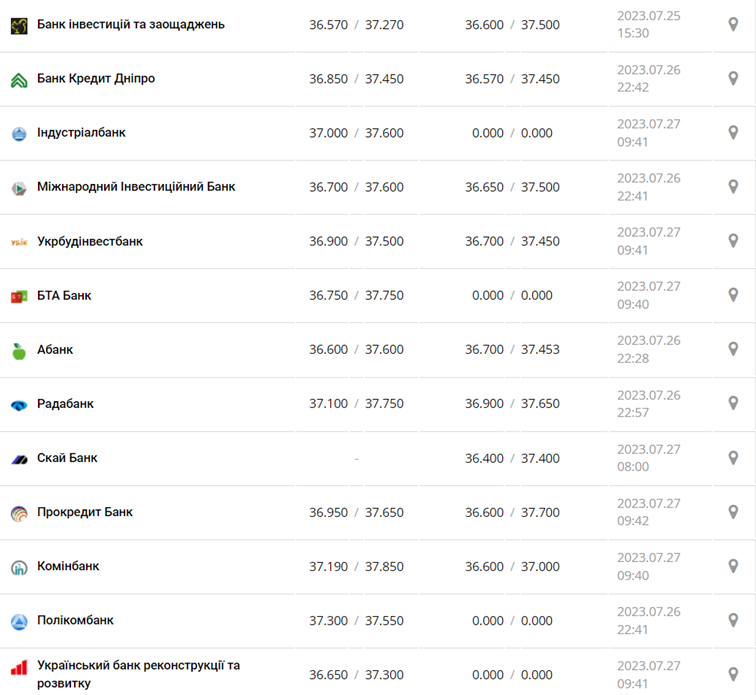
Task: Click the Індустріалбанк logo icon
Action: tap(19, 133)
